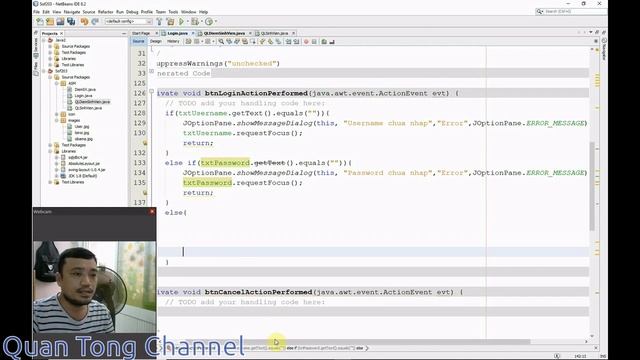Viewport: 640px width, 360px height.
Task: Click the txtPassword identifier on line 133
Action: click(225, 163)
